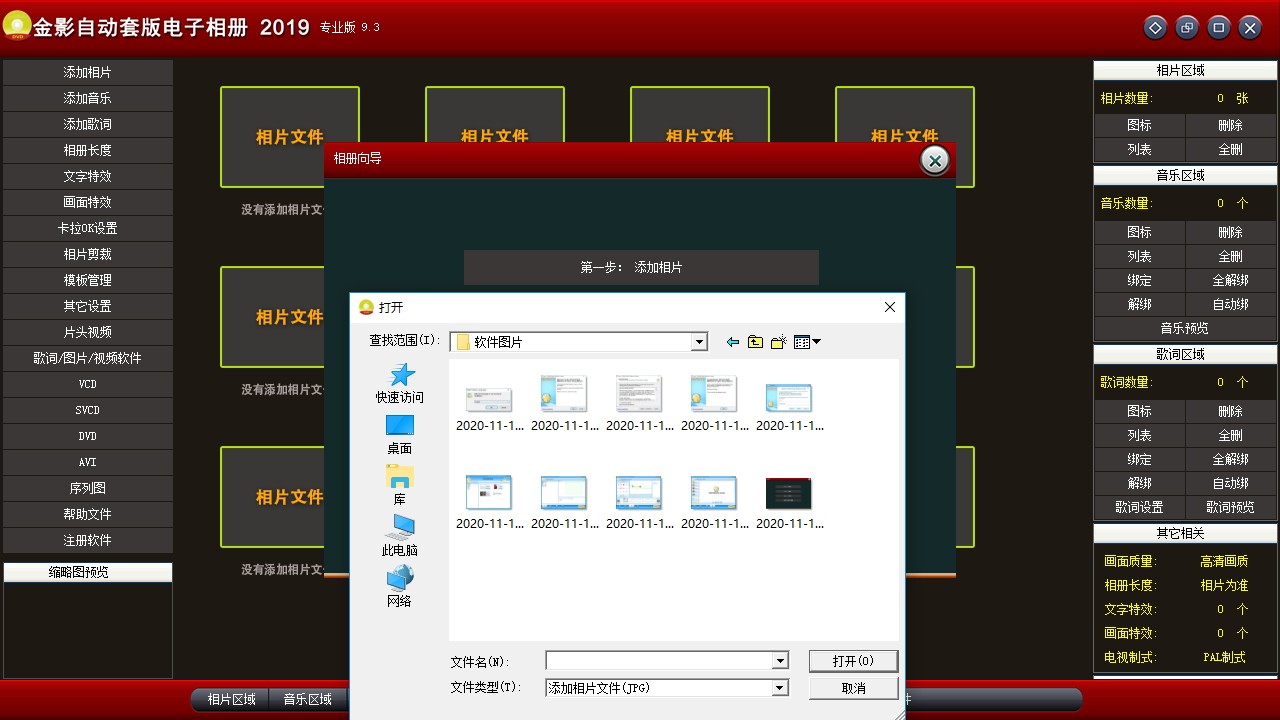
Task: Open 添加音乐 in the left menu
Action: [88, 98]
